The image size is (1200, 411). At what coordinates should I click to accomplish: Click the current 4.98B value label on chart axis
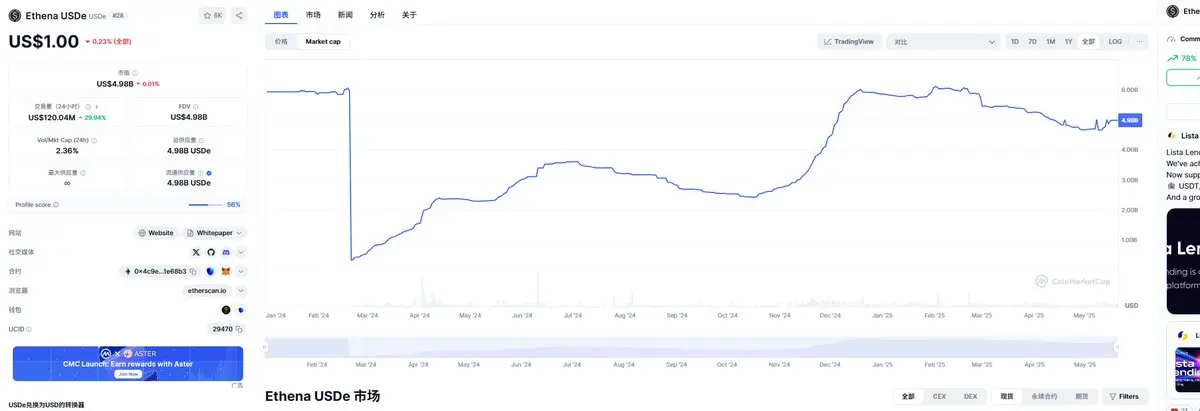[x=1131, y=120]
